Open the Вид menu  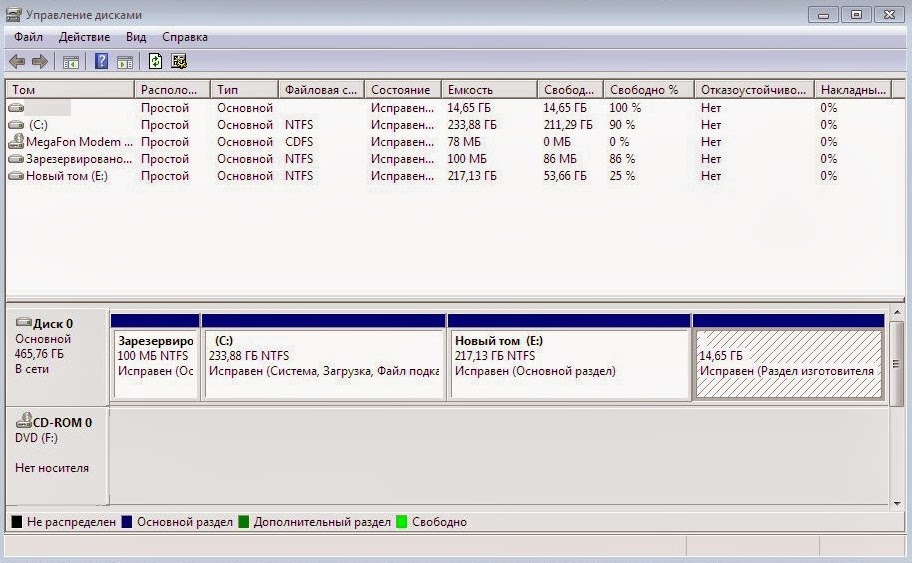click(x=136, y=37)
